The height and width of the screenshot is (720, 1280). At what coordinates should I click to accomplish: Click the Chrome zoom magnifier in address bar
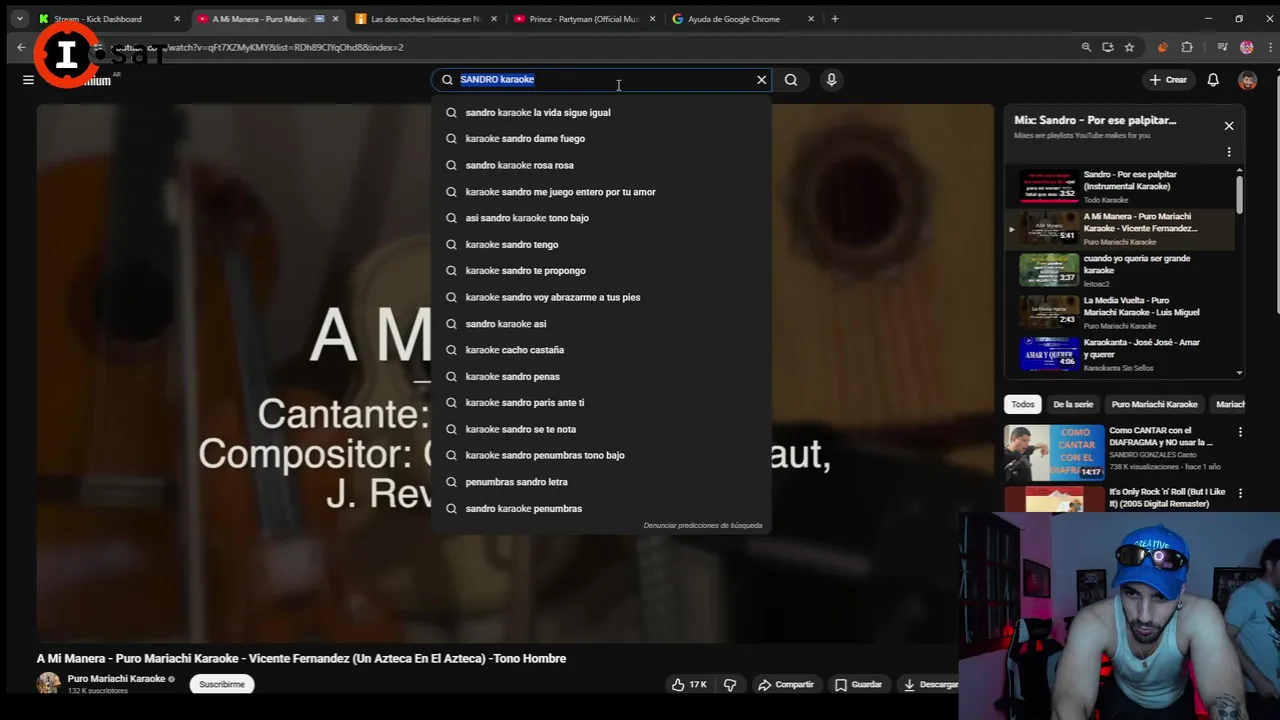(x=1086, y=47)
